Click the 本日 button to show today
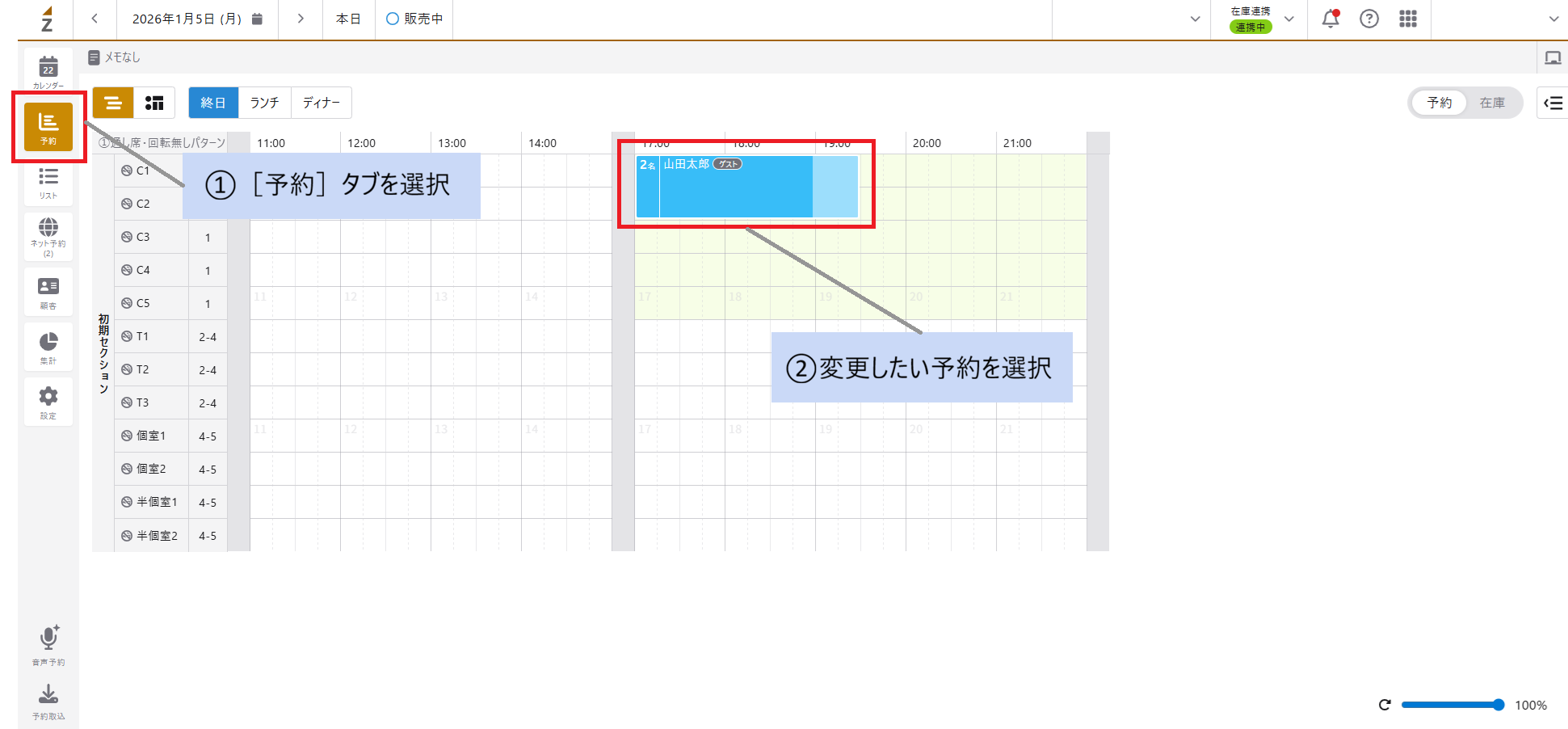Screen dimensions: 1568x729 (348, 19)
